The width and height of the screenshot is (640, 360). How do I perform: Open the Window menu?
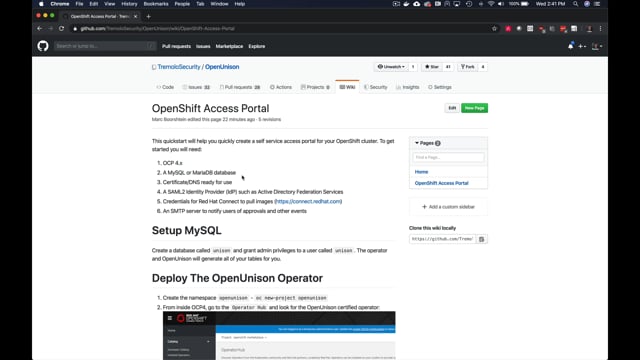click(219, 4)
